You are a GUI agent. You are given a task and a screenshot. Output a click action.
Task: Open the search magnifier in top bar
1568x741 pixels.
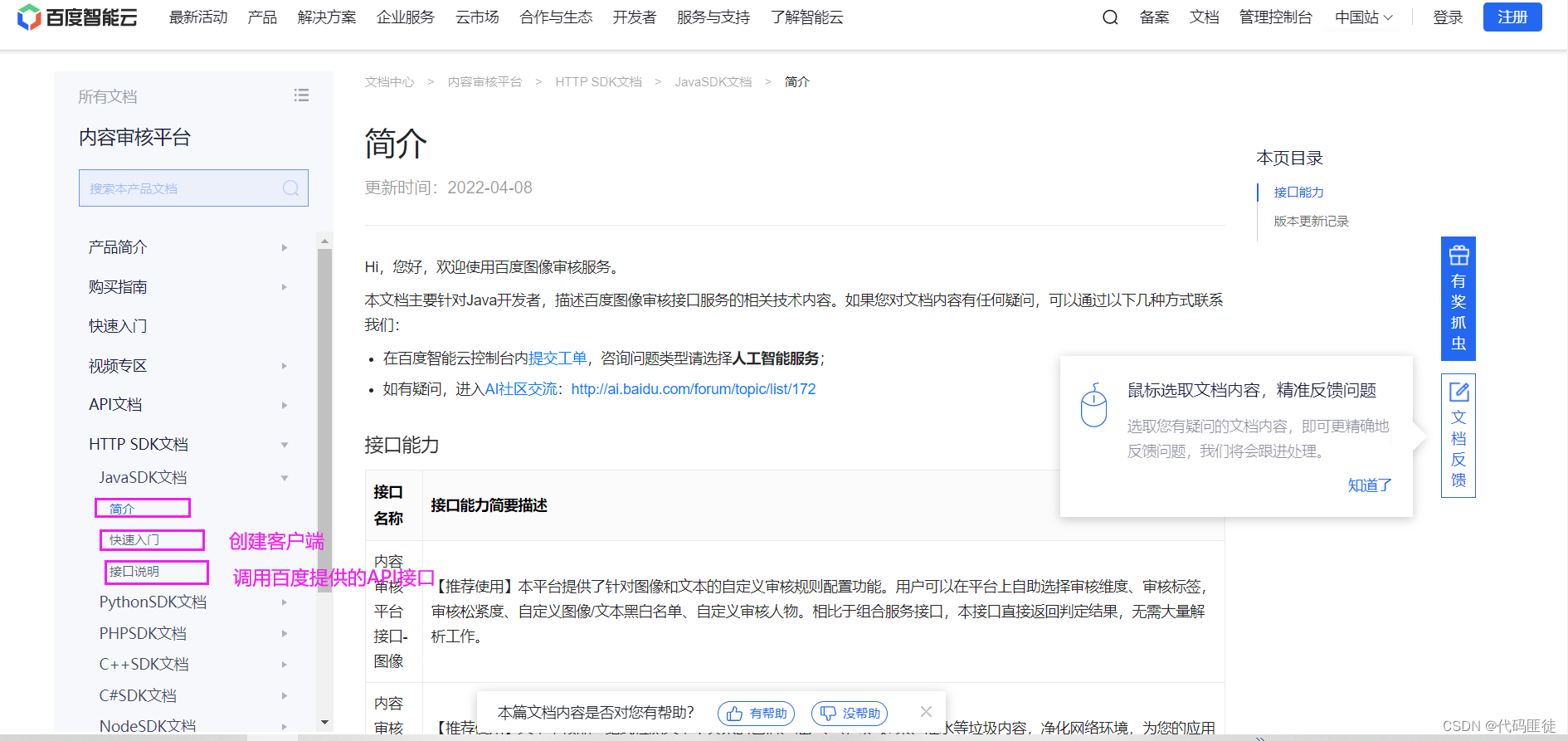[1110, 17]
